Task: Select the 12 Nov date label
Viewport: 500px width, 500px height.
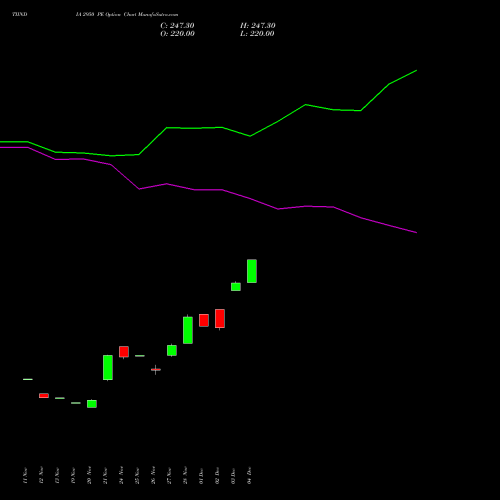Action: tap(41, 475)
